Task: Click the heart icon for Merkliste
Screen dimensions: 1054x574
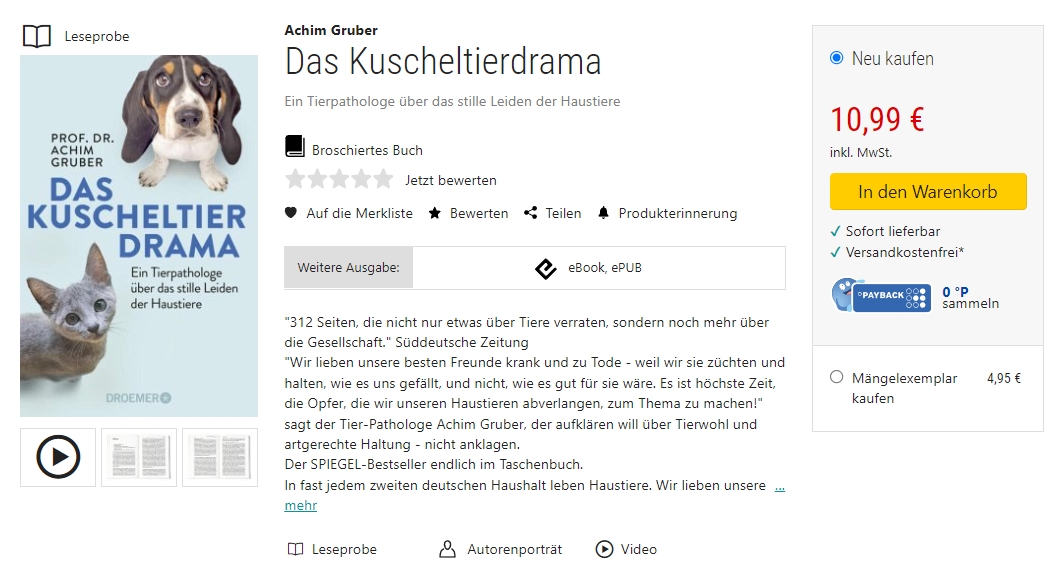Action: pyautogui.click(x=291, y=213)
